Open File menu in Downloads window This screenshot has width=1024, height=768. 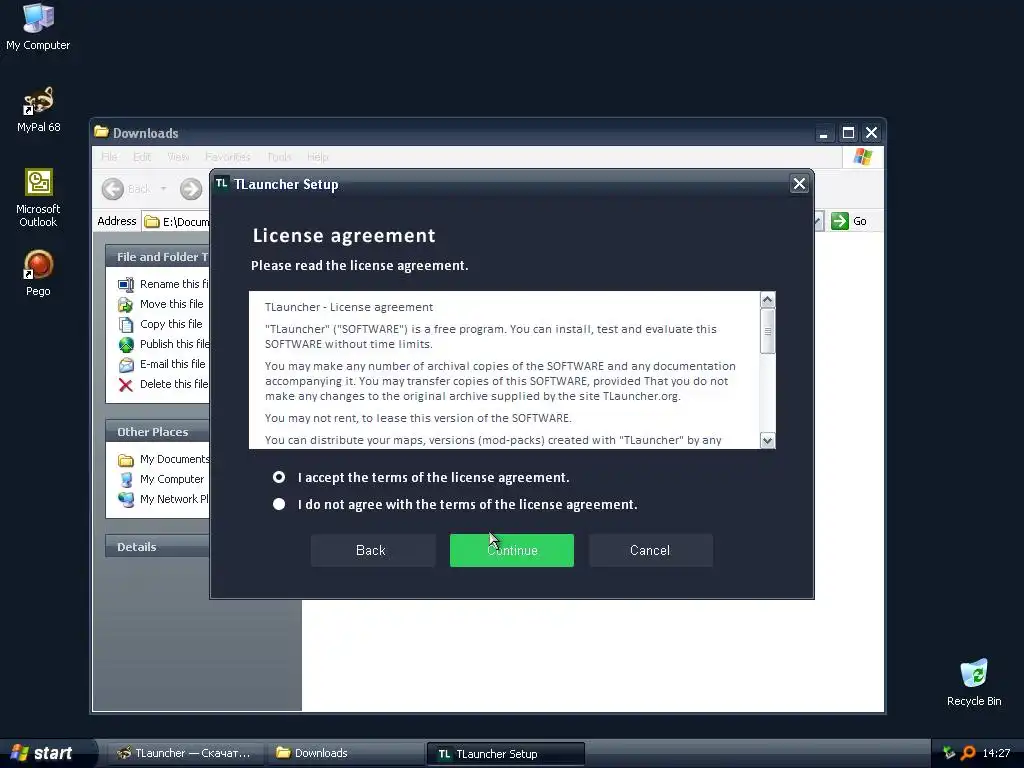[109, 157]
